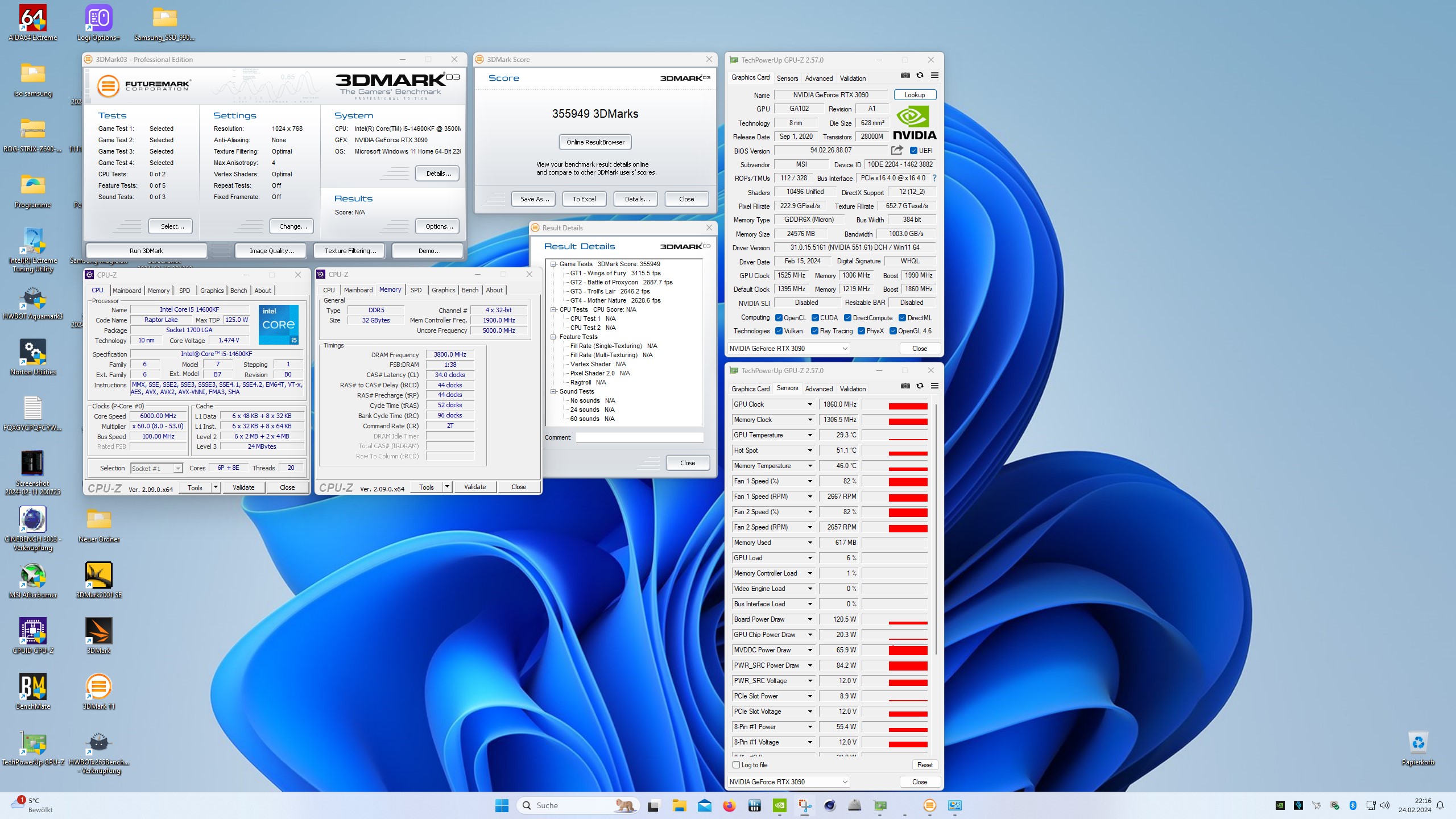Click Reset button in GPU-Z Sensors
Image resolution: width=1456 pixels, height=819 pixels.
point(925,765)
